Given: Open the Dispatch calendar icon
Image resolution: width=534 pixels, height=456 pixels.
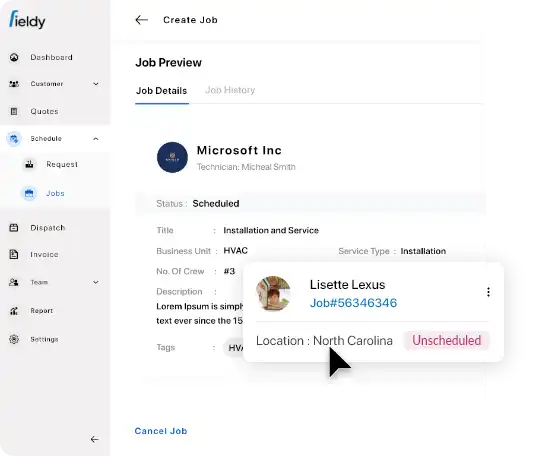Looking at the screenshot, I should 14,227.
